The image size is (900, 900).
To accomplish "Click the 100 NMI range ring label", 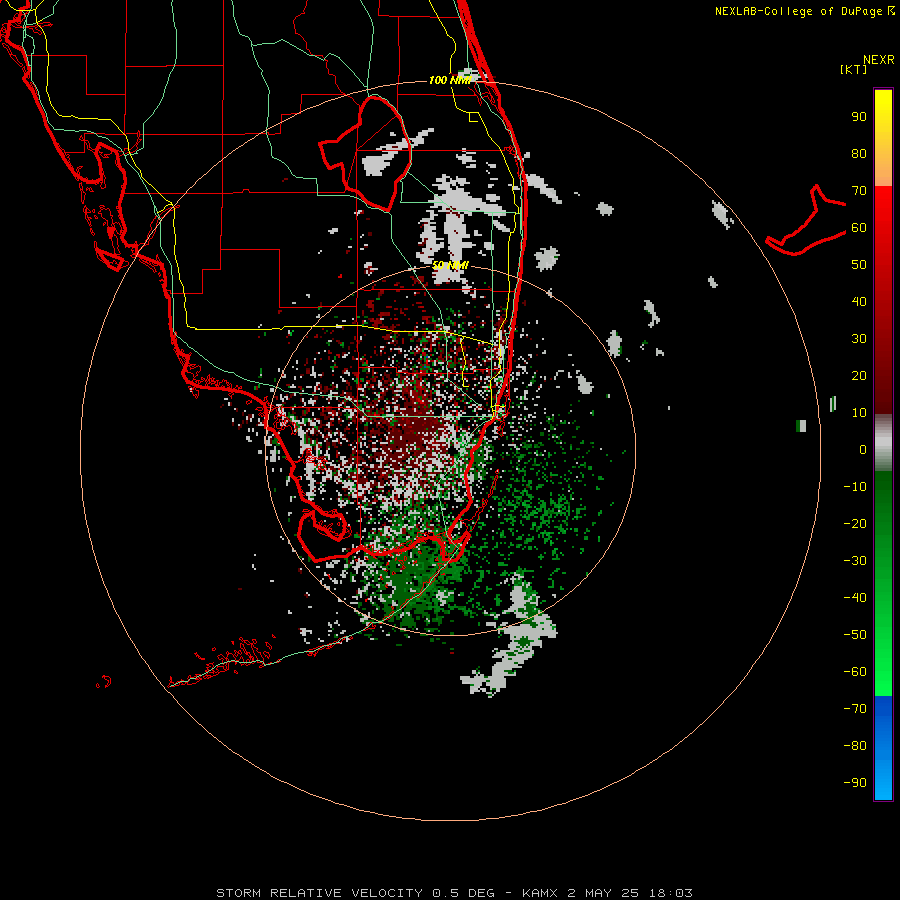I will coord(450,80).
